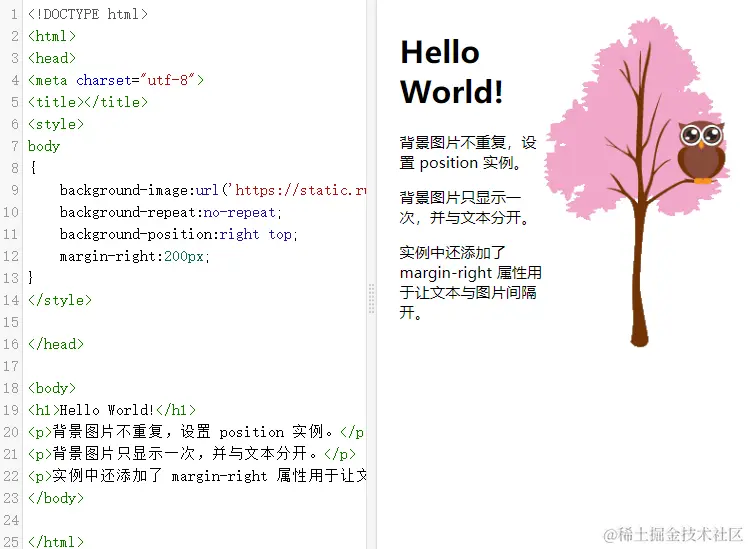Click the closing </body> tag
Image resolution: width=749 pixels, height=549 pixels.
(55, 497)
